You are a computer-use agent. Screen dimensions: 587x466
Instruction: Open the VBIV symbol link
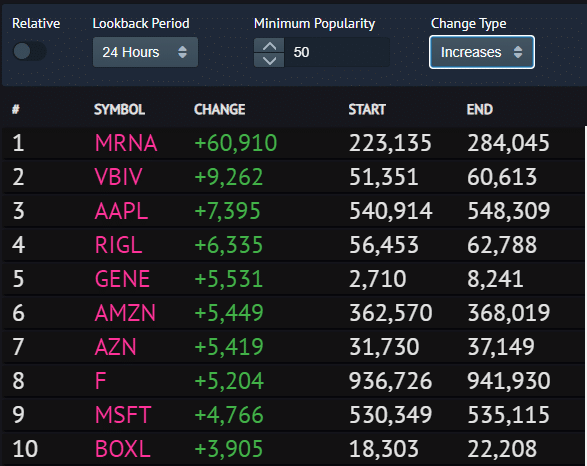pos(118,177)
